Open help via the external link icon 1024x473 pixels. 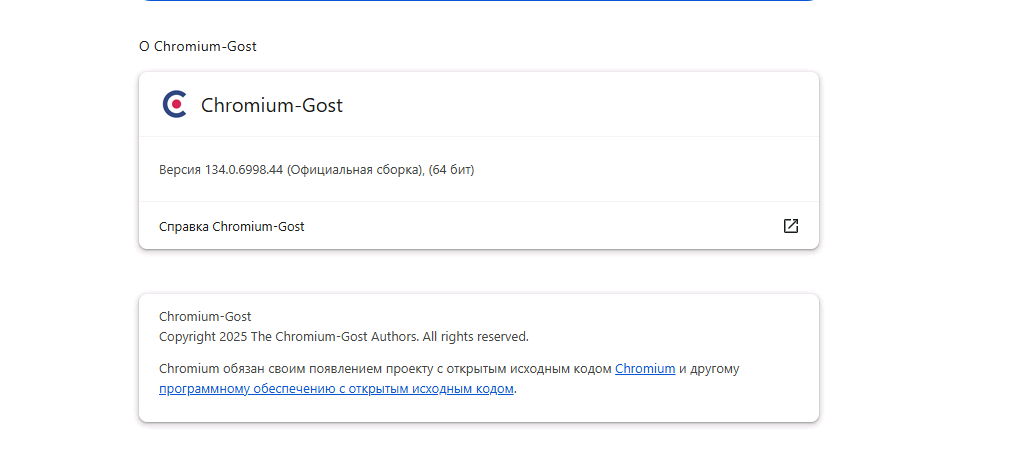click(x=790, y=226)
